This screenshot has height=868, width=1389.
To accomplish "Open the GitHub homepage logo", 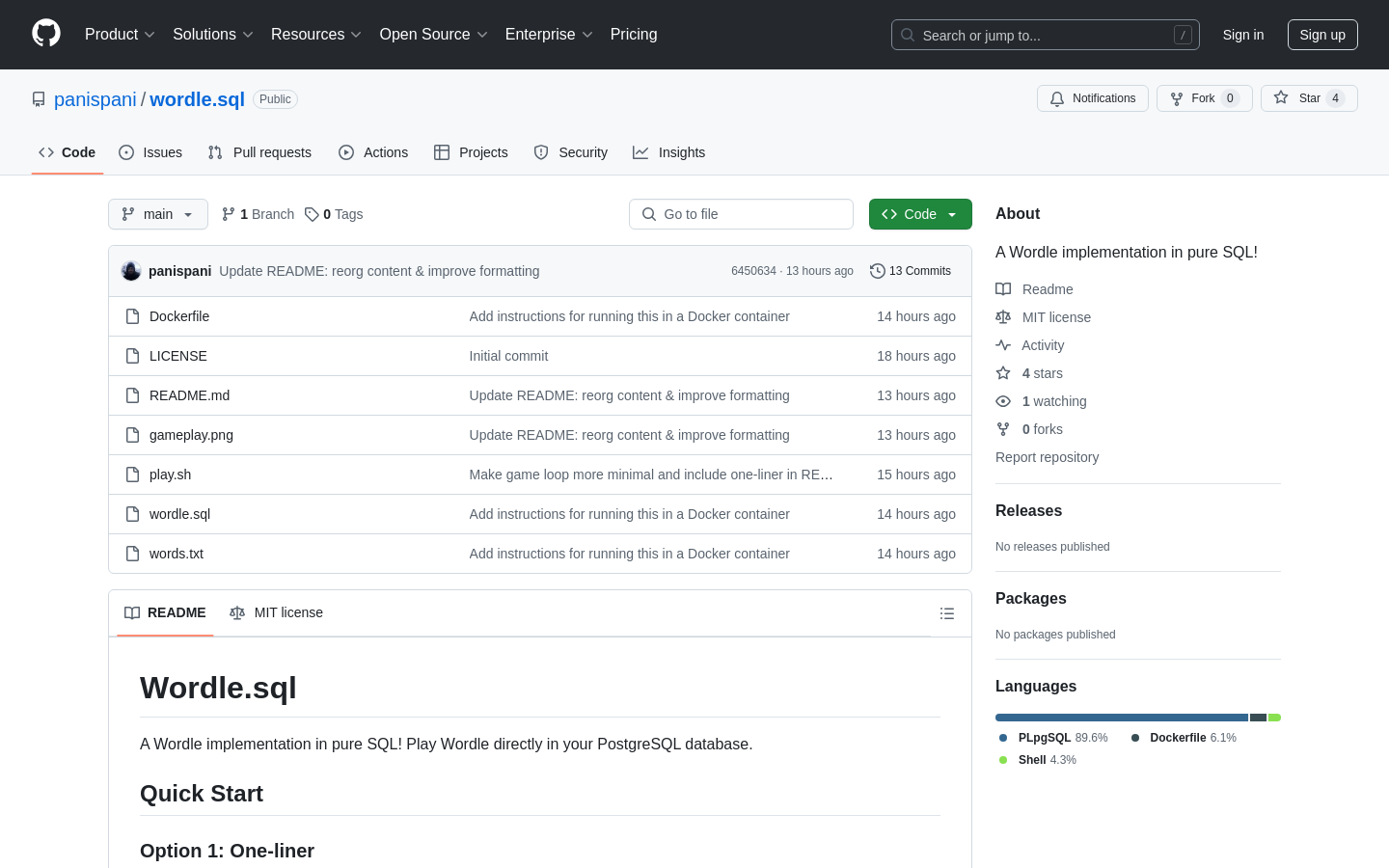I will coord(46,34).
